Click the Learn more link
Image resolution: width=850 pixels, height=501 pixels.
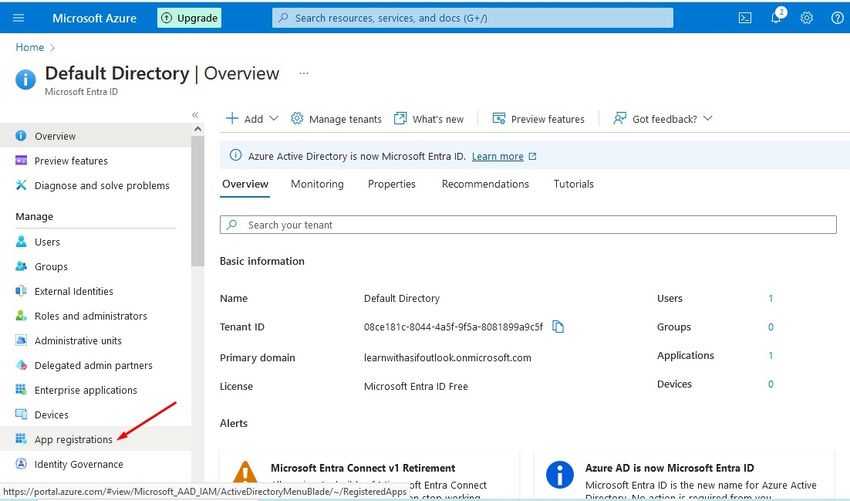[498, 156]
